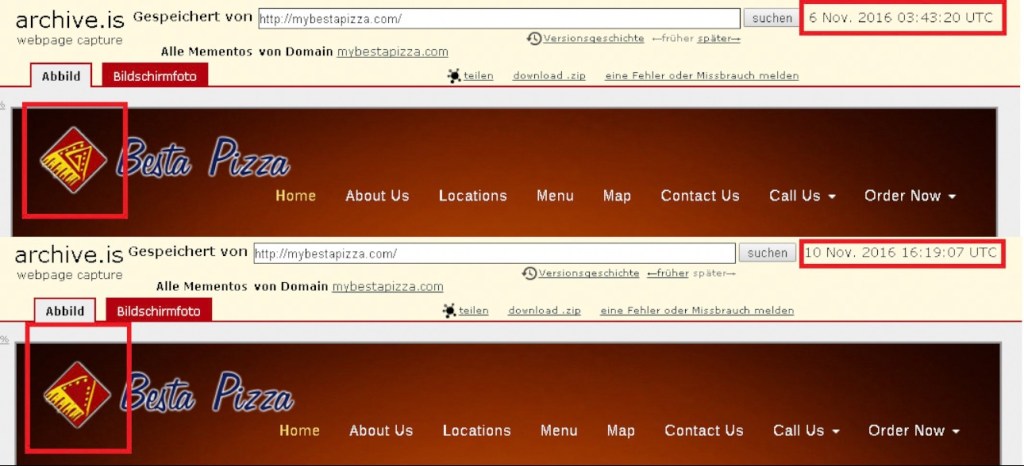Click the 'download .zip' link in the upper capture

pos(549,76)
